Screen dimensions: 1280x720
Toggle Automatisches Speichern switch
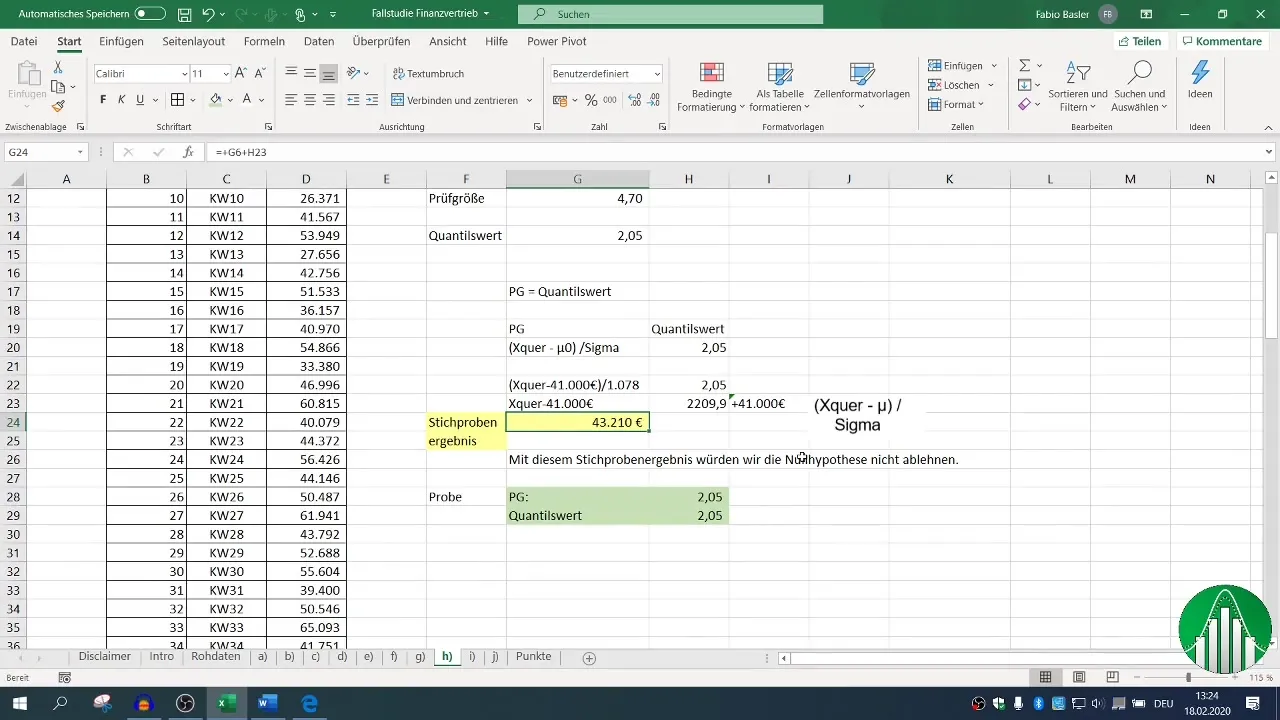point(150,14)
